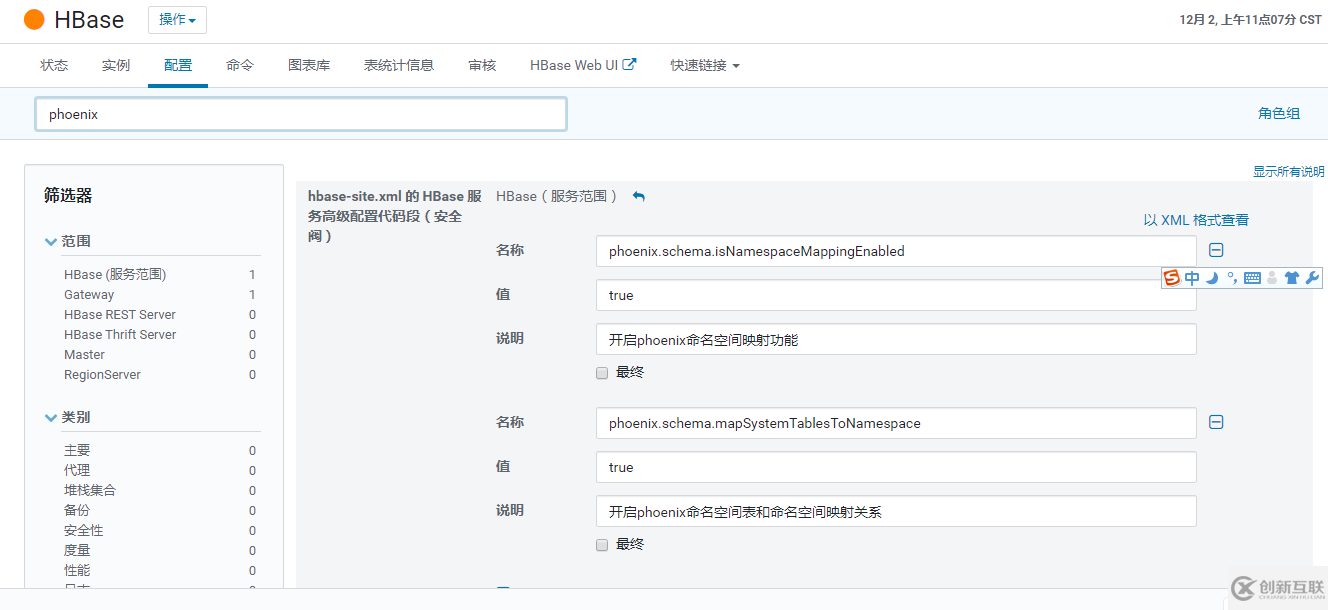Toggle punctuation mode icon on IME bar
This screenshot has width=1328, height=610.
[x=1232, y=278]
